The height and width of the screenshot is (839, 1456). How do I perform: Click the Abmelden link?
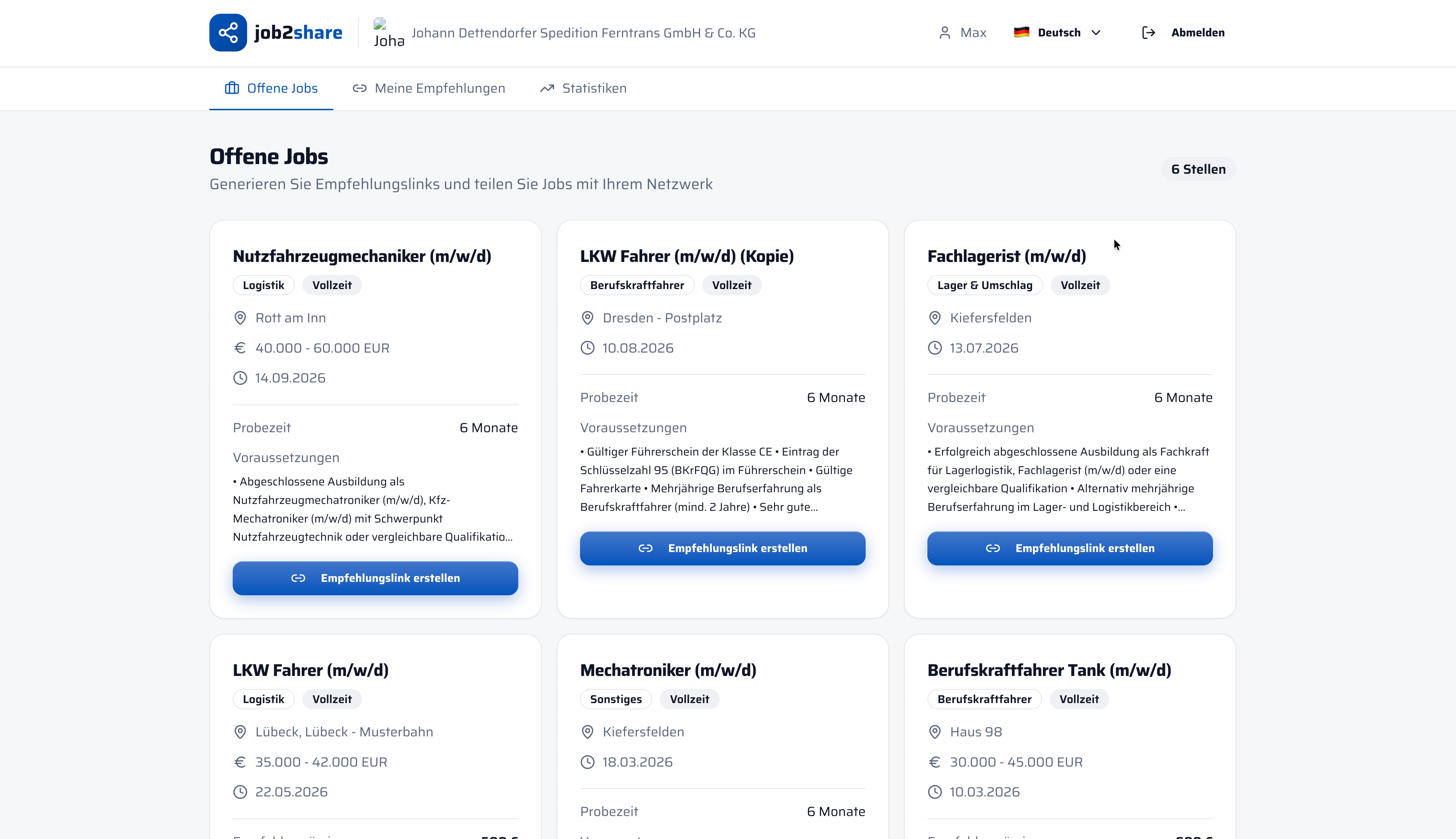pos(1198,33)
